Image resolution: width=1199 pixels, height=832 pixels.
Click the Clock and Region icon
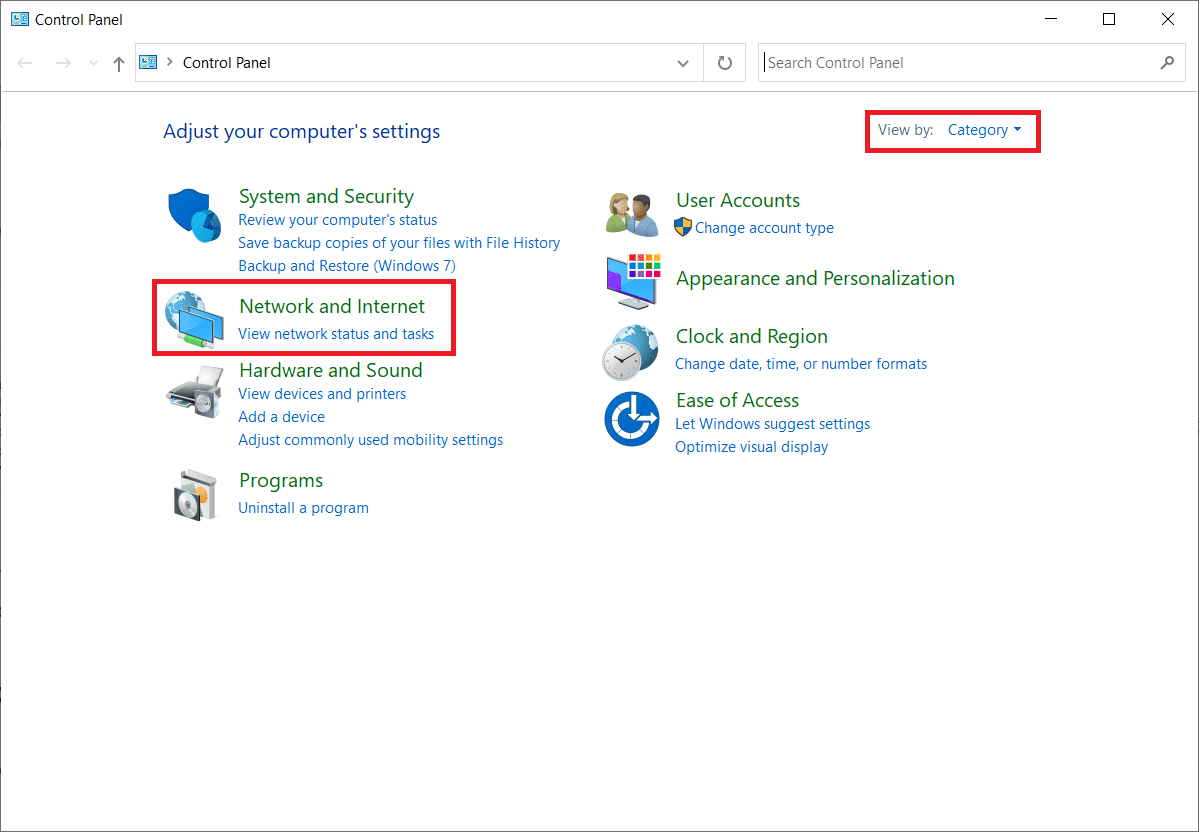coord(631,351)
